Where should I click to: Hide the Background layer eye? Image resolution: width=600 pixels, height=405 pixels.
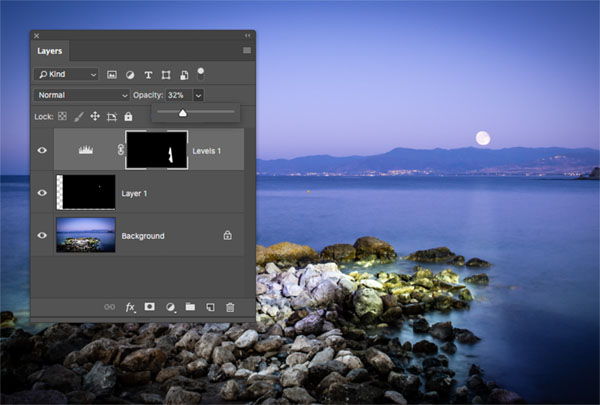tap(42, 235)
